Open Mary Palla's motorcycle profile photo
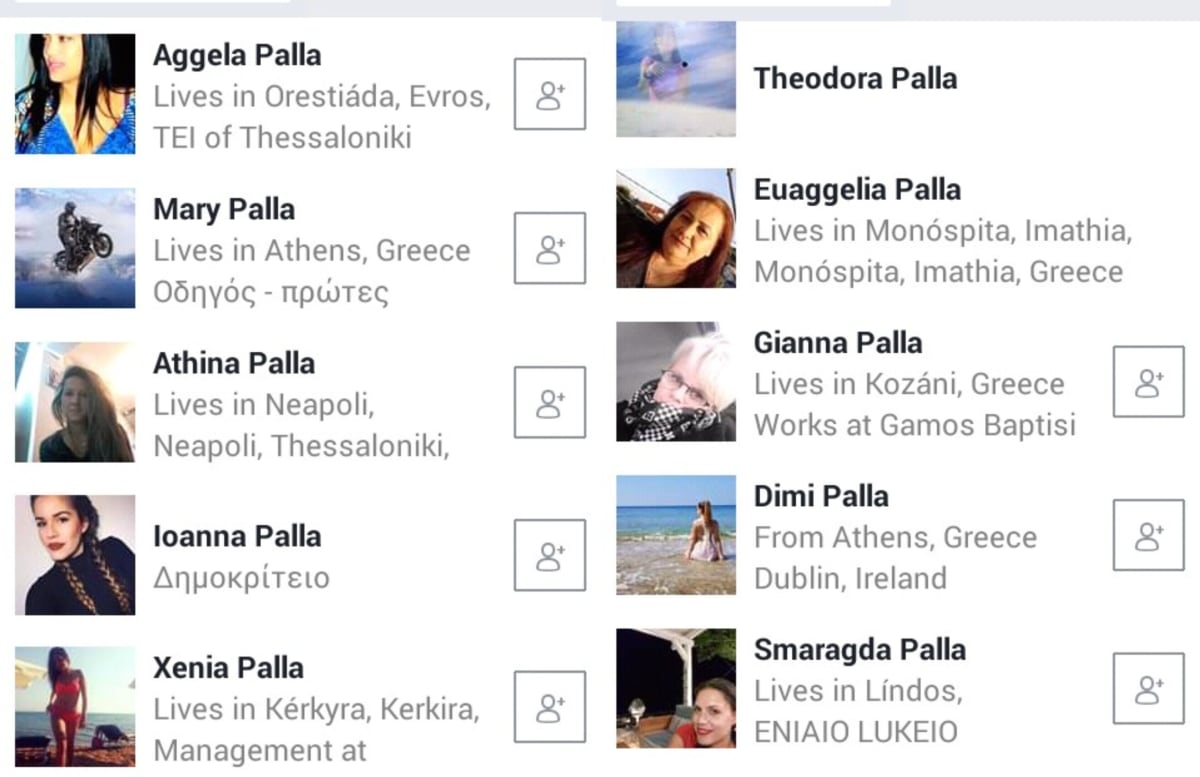The width and height of the screenshot is (1200, 777). [x=75, y=248]
